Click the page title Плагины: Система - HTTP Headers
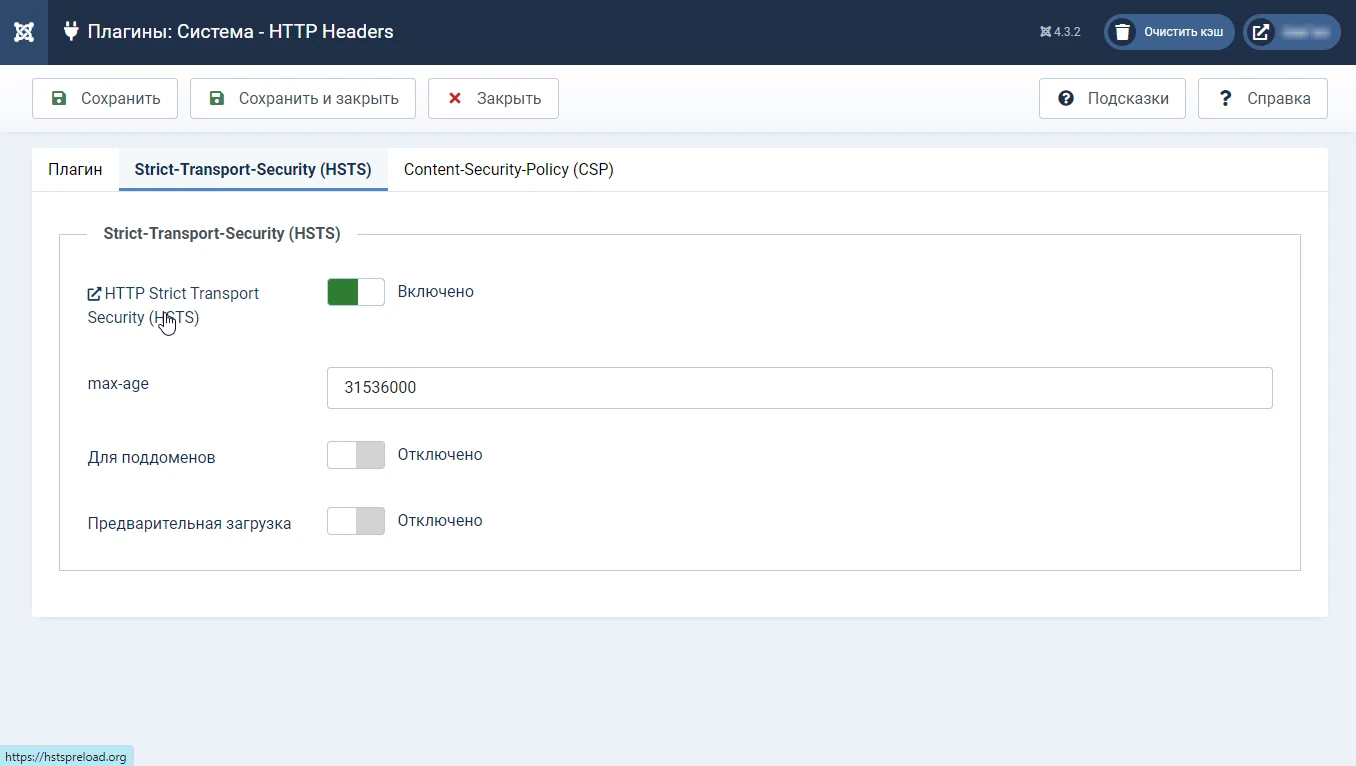The width and height of the screenshot is (1356, 766). (241, 32)
